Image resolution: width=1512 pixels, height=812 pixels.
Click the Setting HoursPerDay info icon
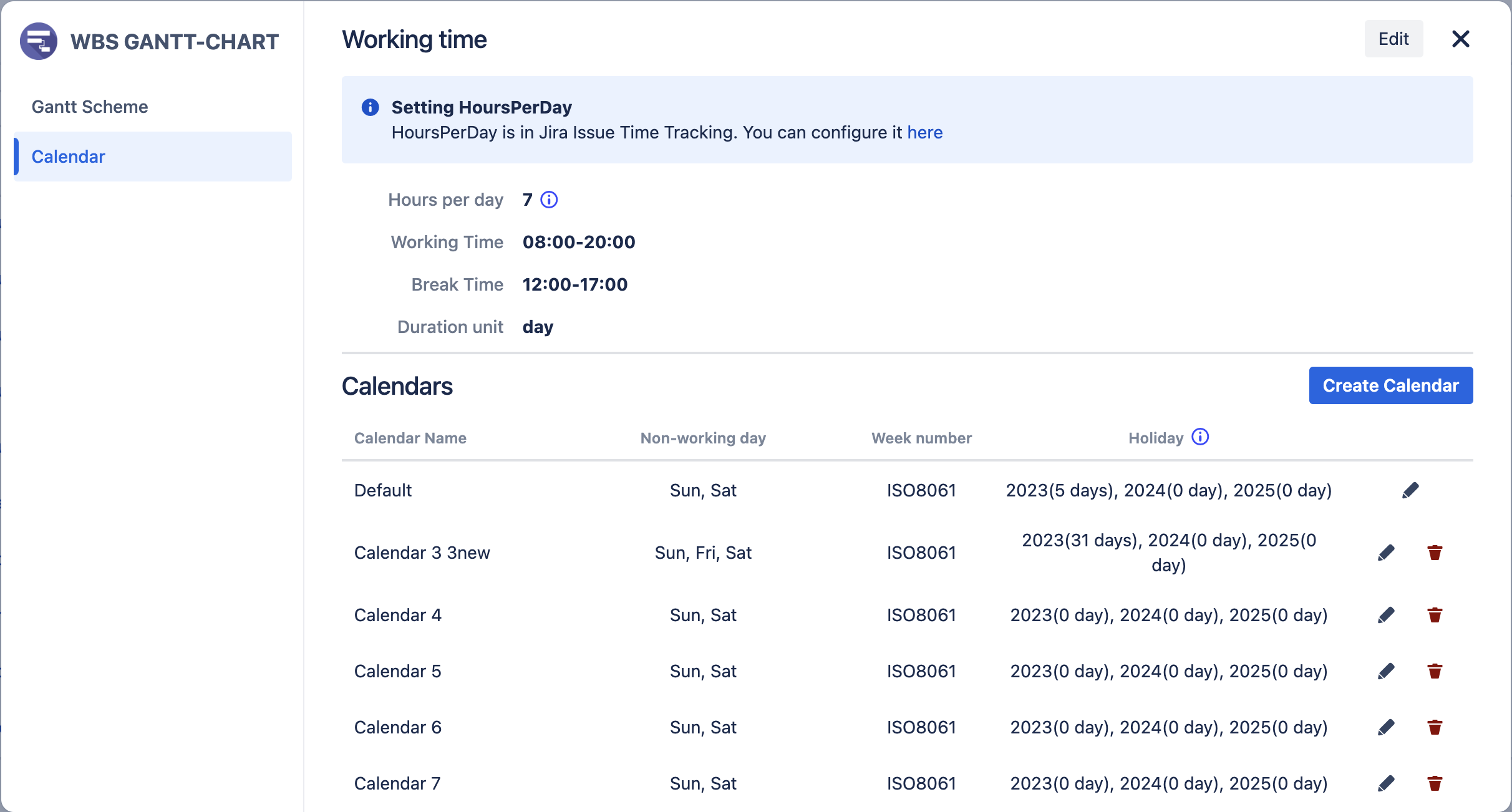coord(370,107)
